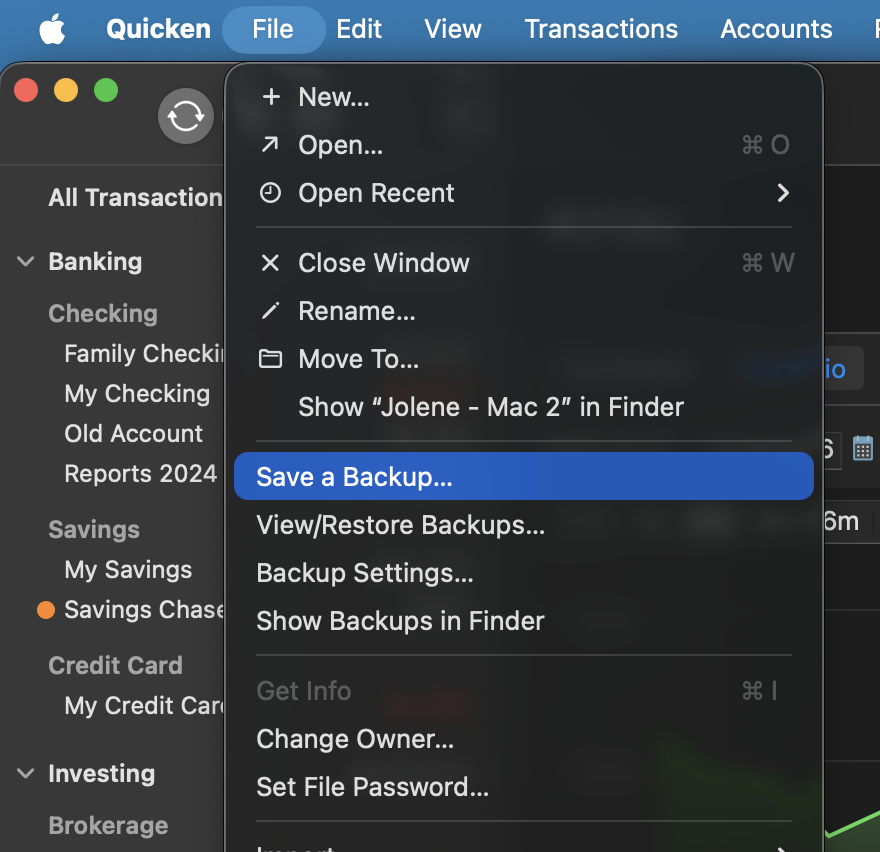Click the X icon beside Close Window

click(270, 262)
